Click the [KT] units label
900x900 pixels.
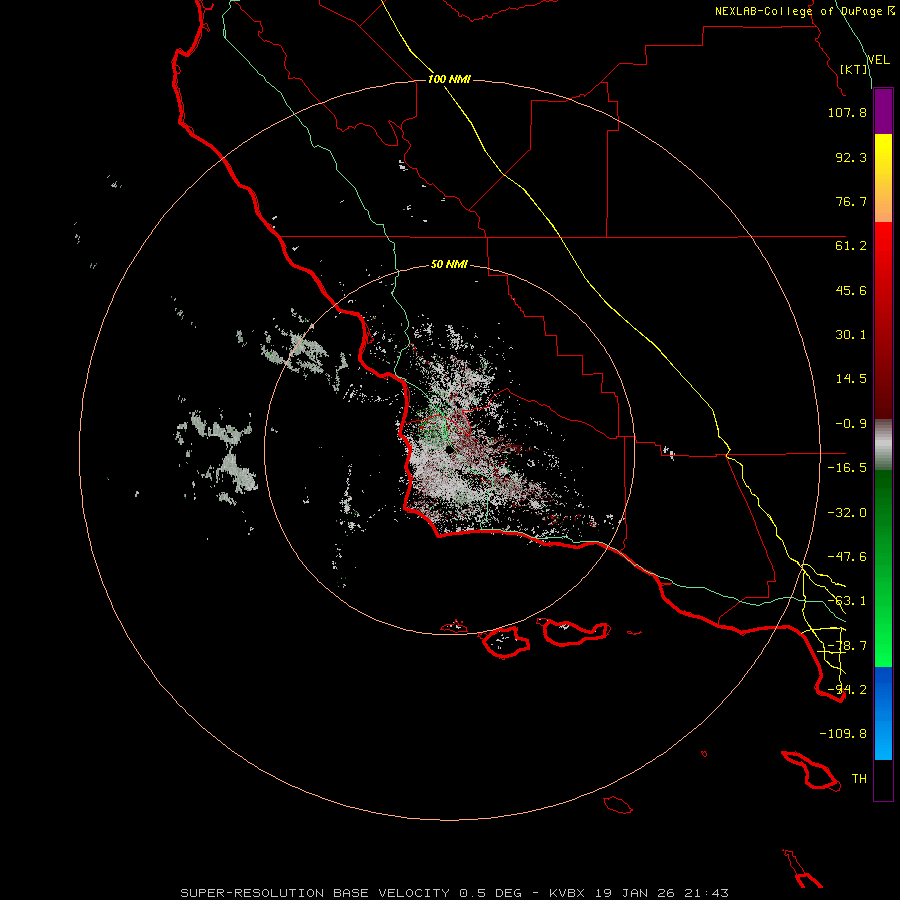click(x=854, y=69)
